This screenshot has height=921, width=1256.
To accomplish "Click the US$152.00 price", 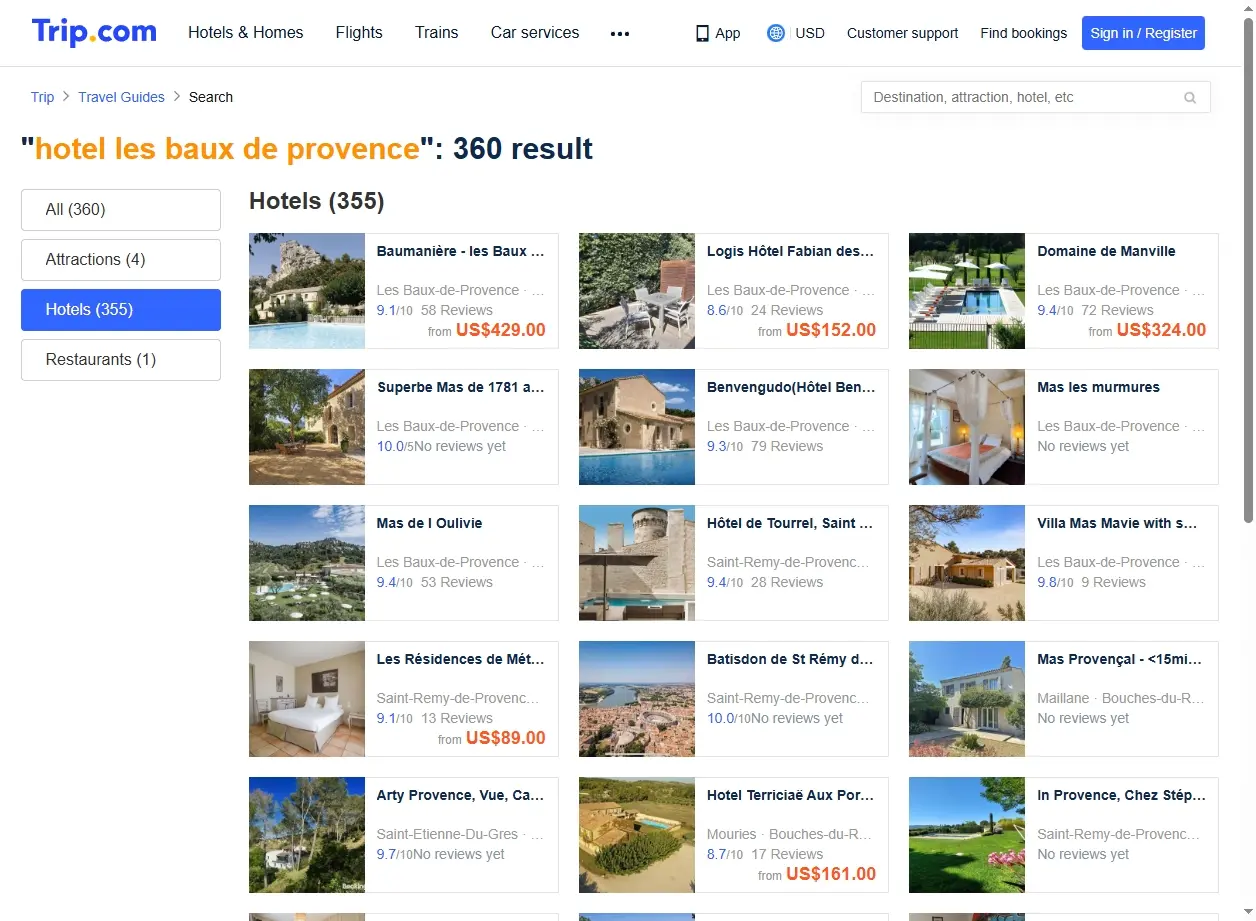I will tap(831, 330).
